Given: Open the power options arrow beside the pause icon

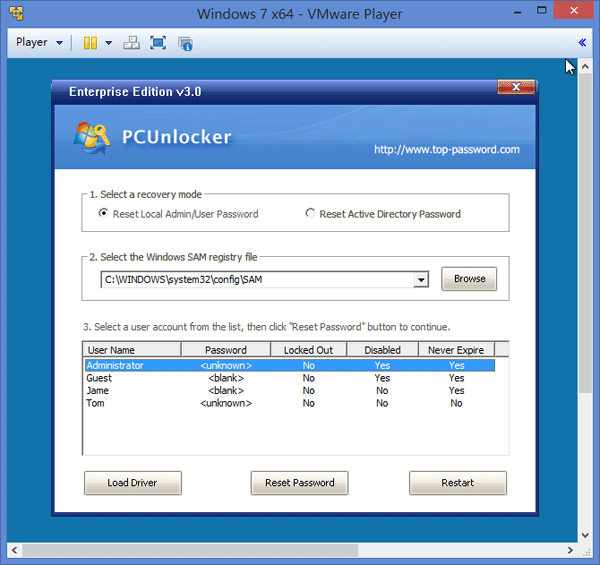Looking at the screenshot, I should click(109, 43).
